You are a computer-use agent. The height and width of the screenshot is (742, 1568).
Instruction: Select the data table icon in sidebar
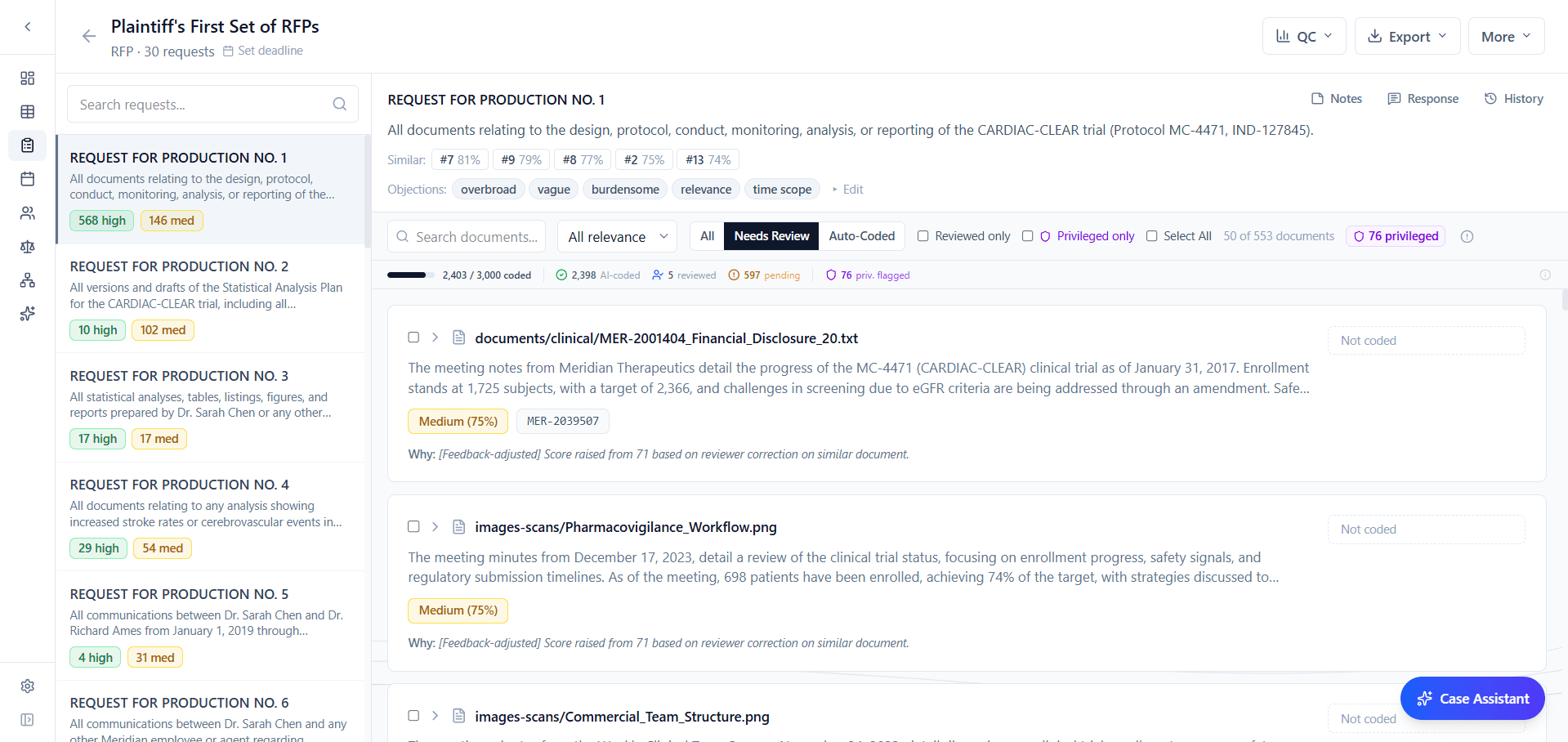(27, 112)
